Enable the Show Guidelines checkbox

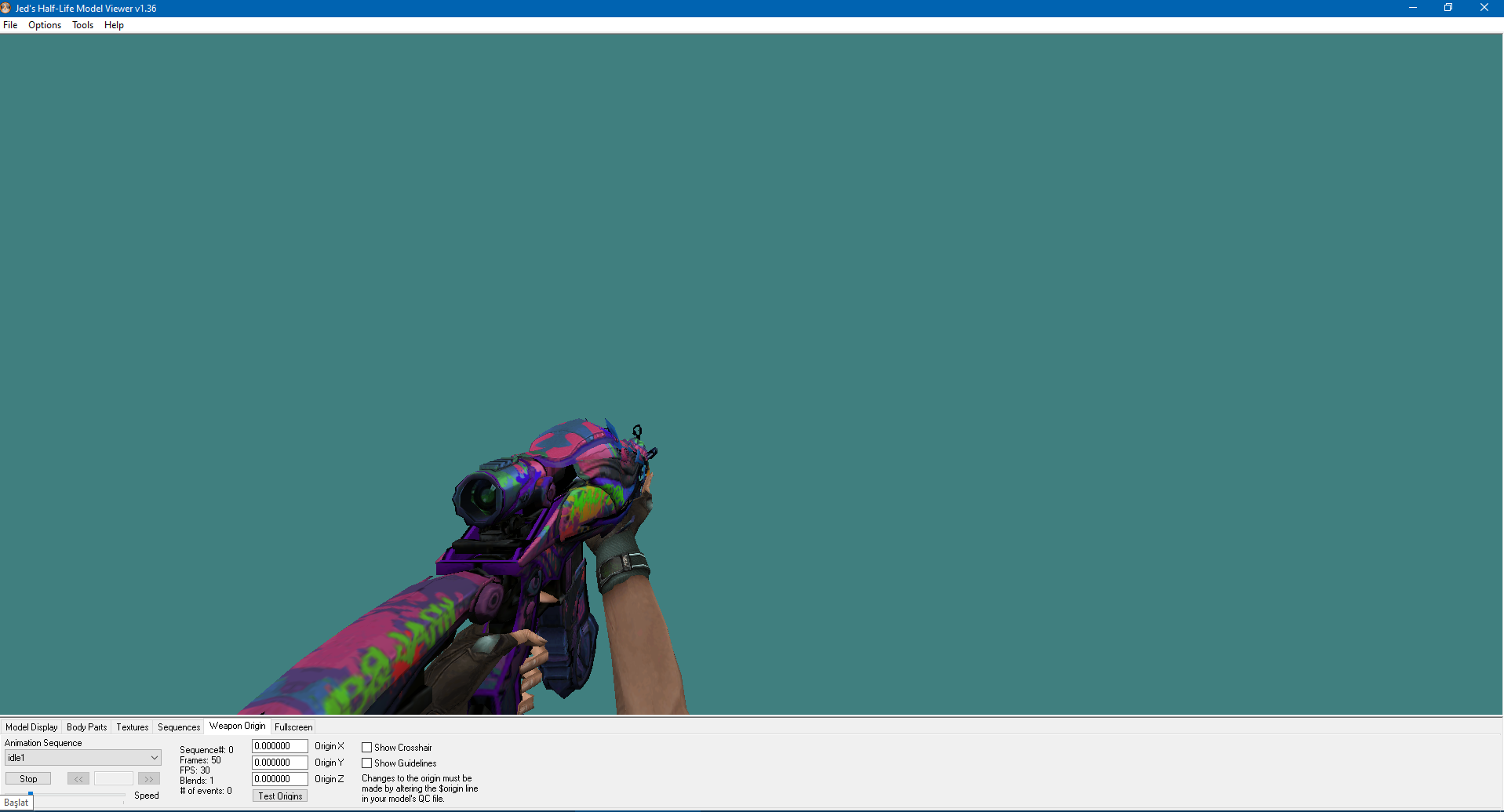point(366,763)
